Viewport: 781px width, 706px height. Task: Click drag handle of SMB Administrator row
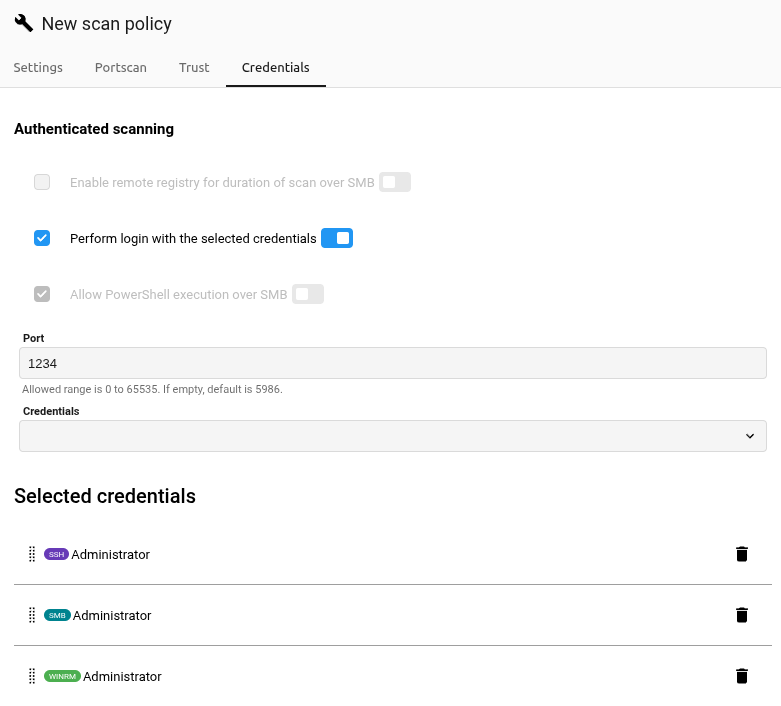tap(32, 615)
